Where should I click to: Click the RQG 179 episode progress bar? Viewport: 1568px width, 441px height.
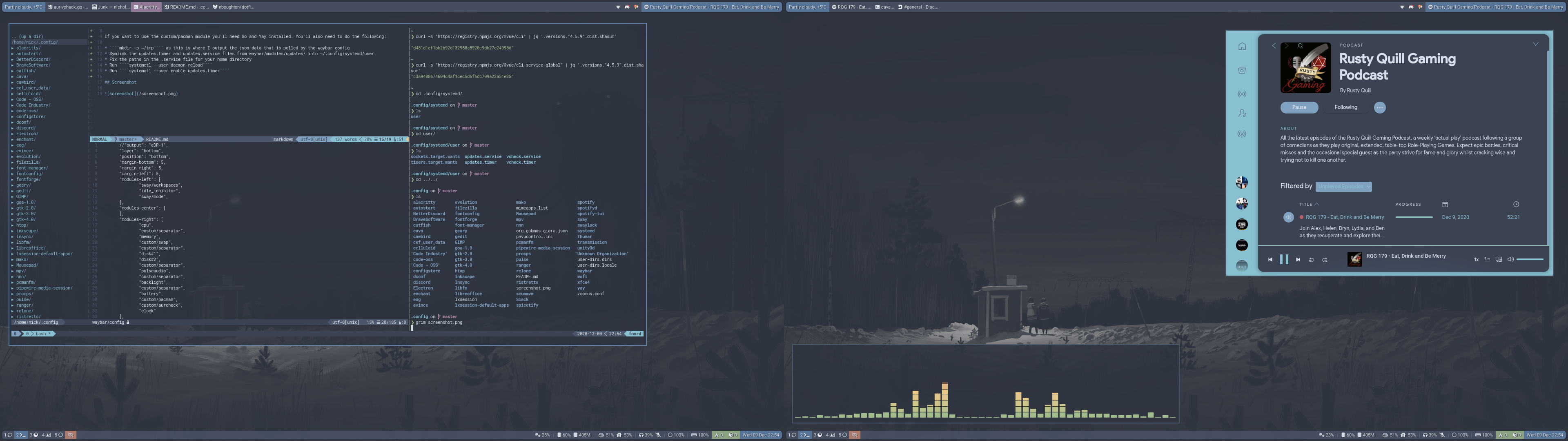1414,217
